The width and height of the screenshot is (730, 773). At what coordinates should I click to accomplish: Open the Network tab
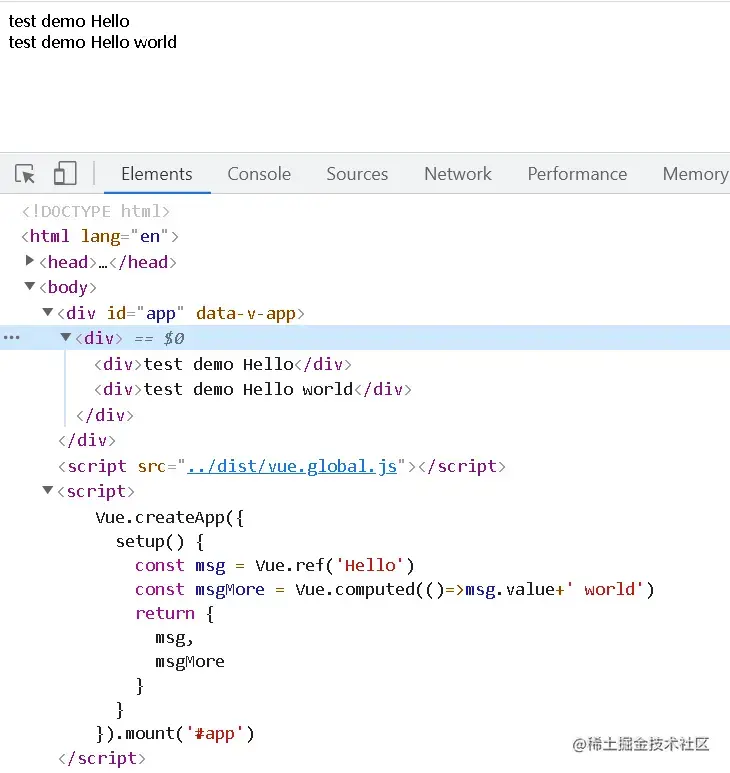tap(458, 174)
